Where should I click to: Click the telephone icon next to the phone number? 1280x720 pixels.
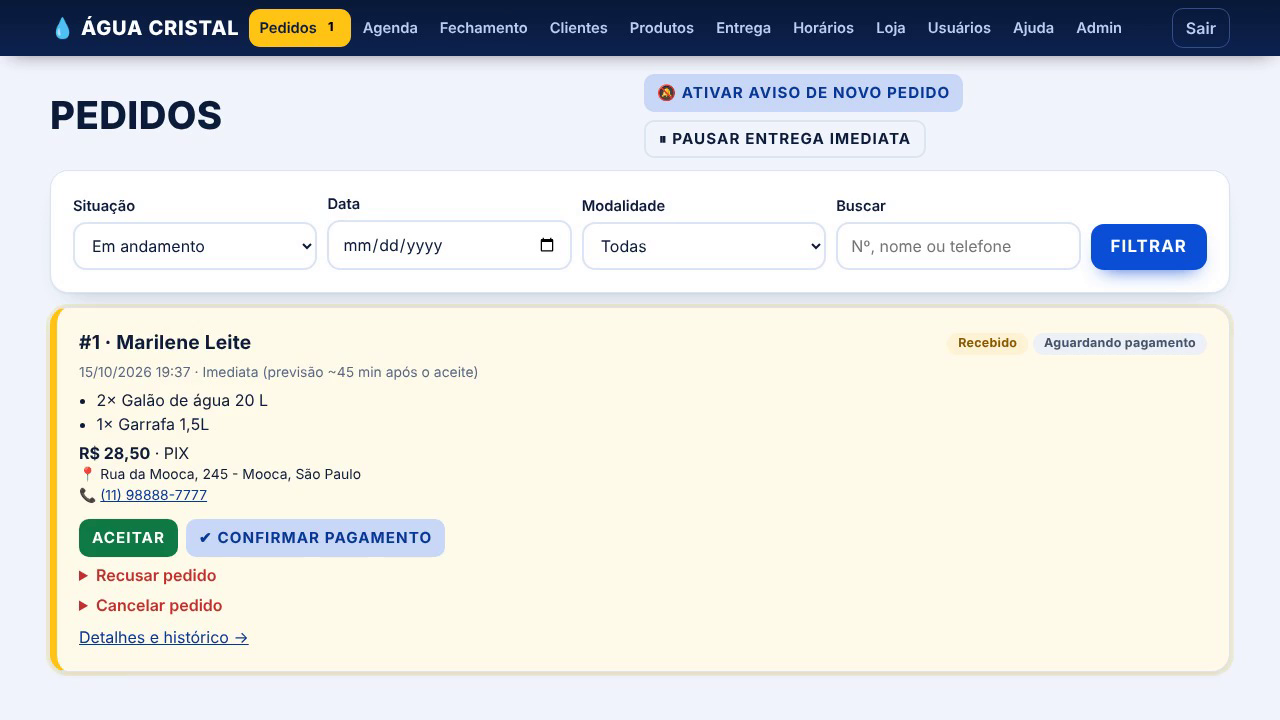[87, 495]
